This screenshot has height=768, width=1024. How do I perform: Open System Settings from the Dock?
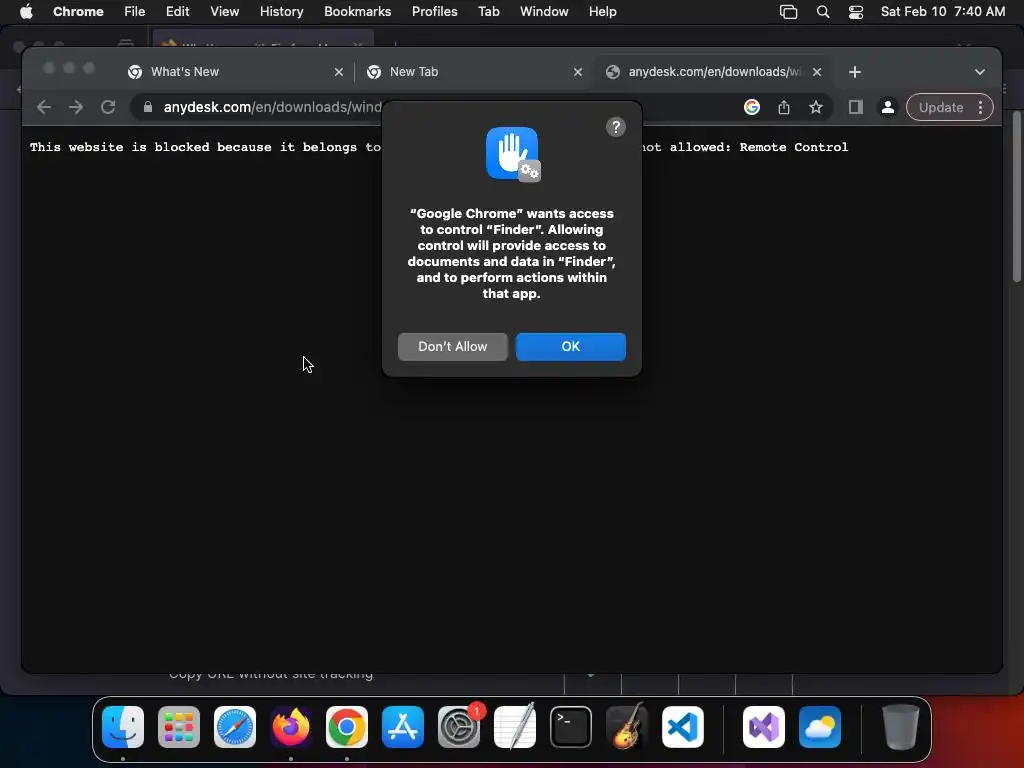pos(458,727)
